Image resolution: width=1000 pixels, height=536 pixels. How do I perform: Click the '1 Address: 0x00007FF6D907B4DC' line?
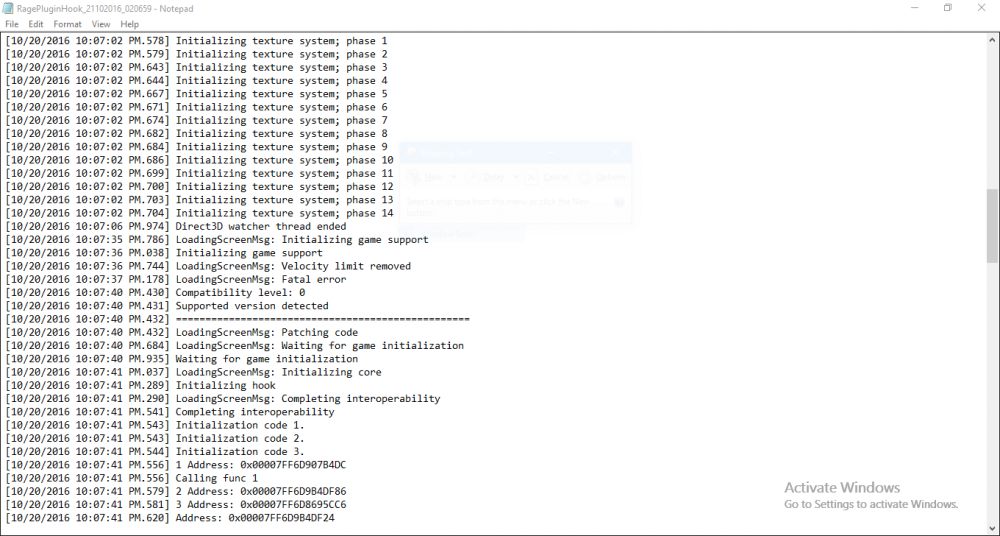pos(176,465)
